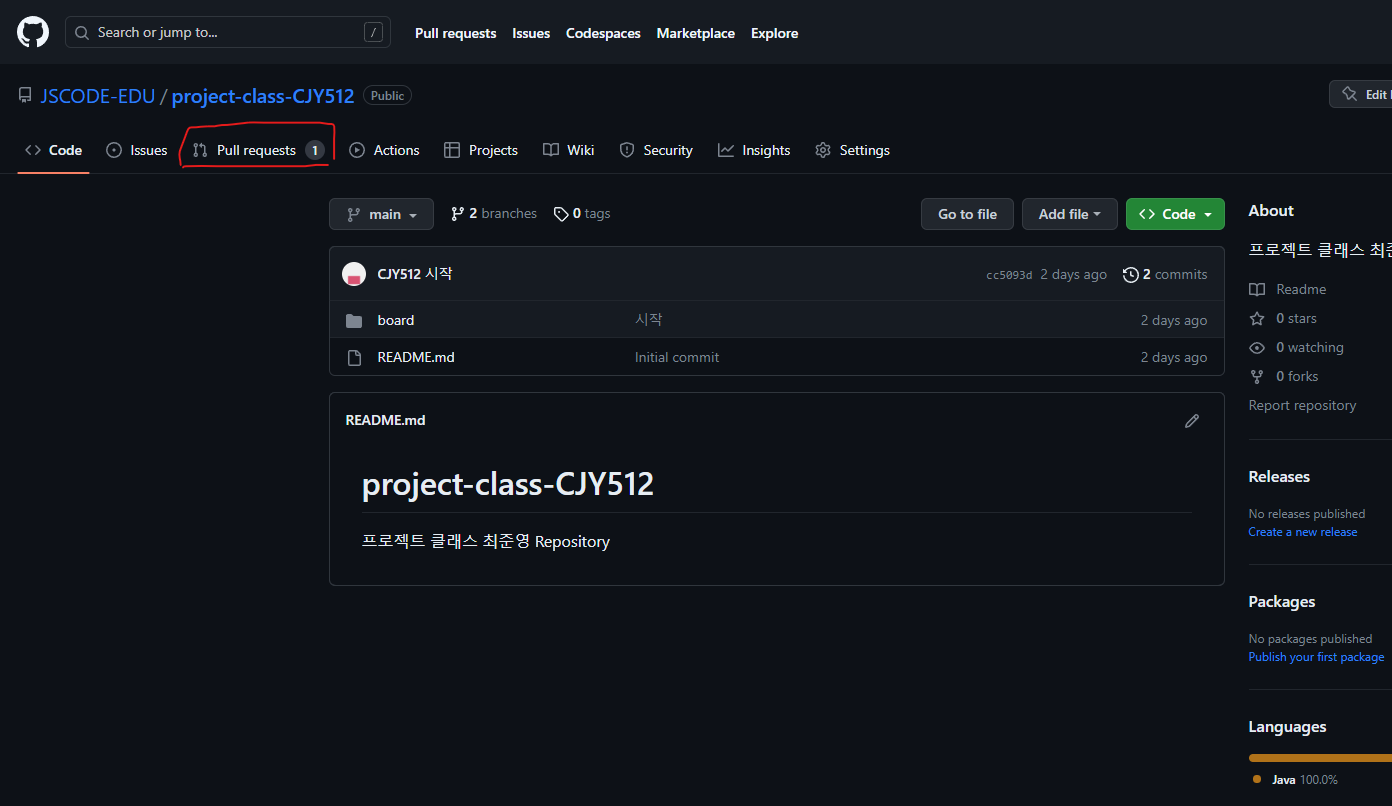Open the repository Settings tab

pos(852,150)
